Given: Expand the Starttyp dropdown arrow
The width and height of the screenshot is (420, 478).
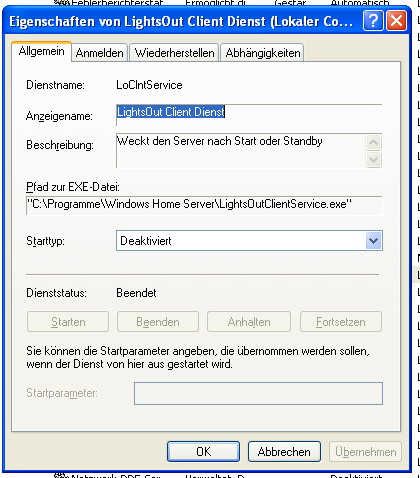Looking at the screenshot, I should pos(374,240).
